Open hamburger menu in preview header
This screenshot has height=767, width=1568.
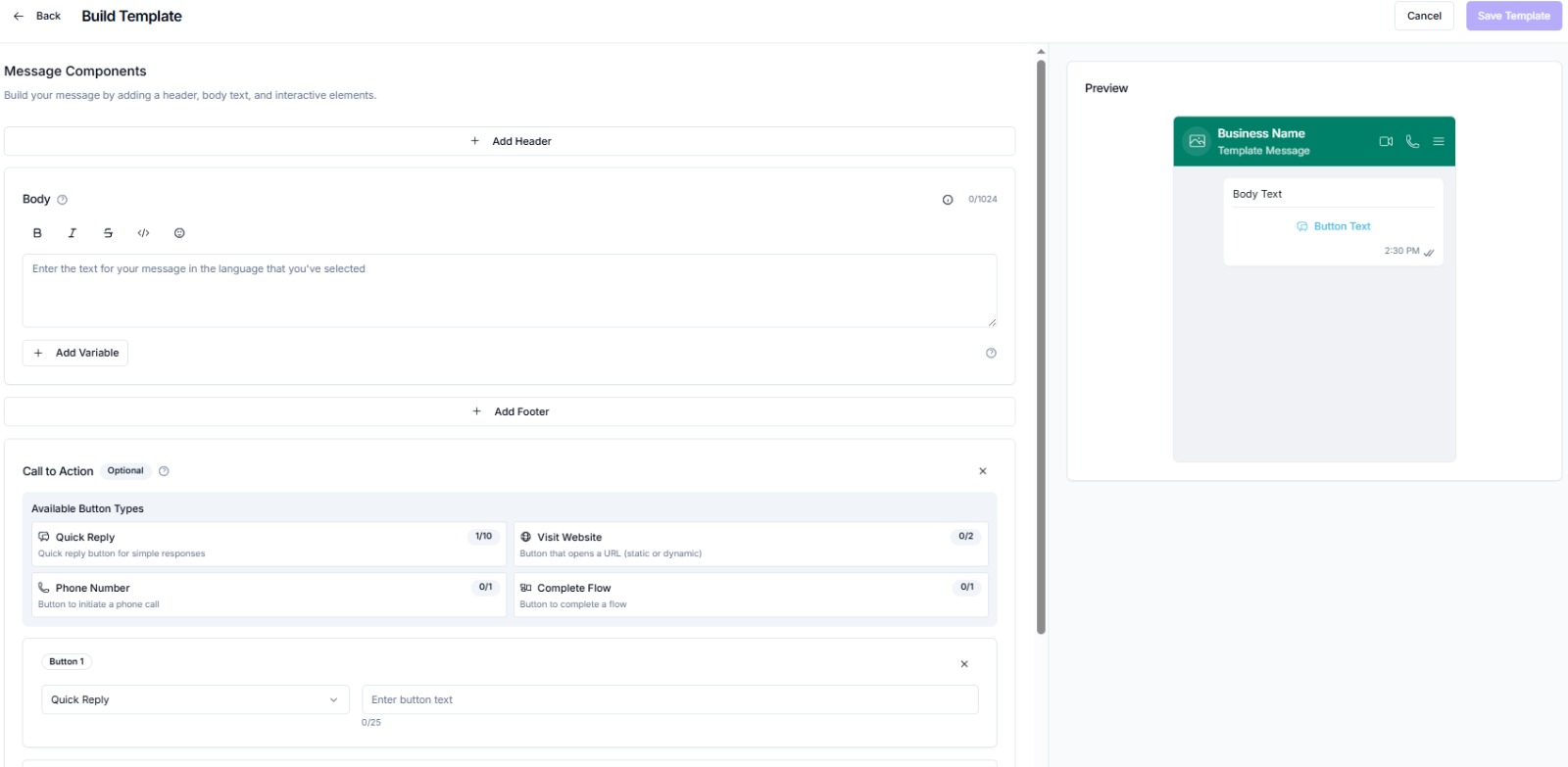[x=1439, y=141]
